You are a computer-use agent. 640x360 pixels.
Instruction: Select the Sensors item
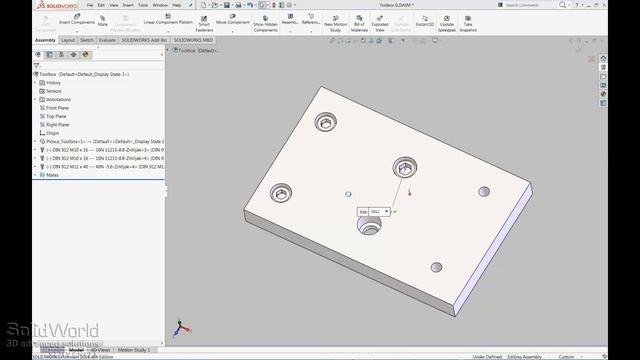point(53,91)
